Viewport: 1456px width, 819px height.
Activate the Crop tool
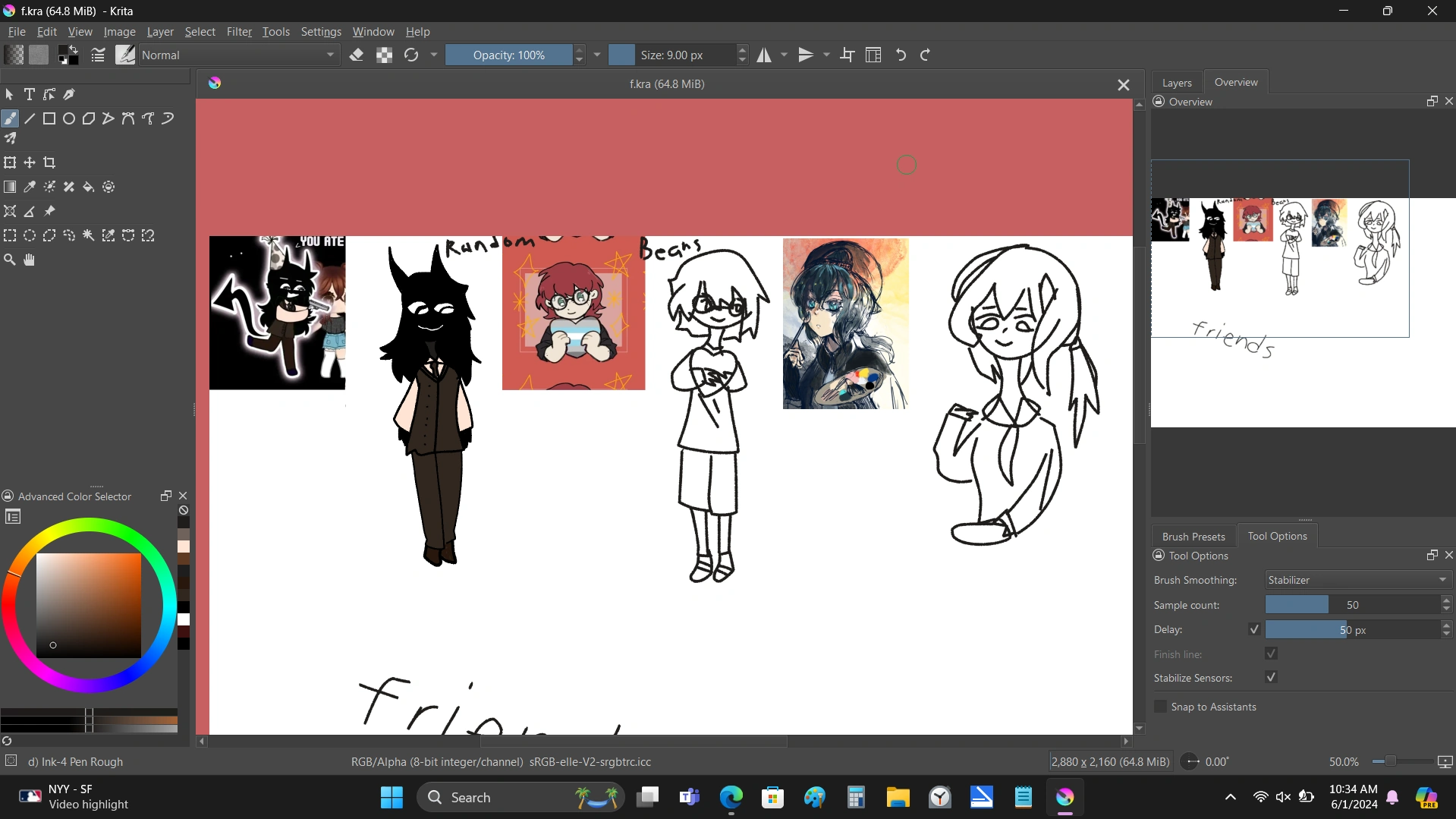[x=49, y=162]
